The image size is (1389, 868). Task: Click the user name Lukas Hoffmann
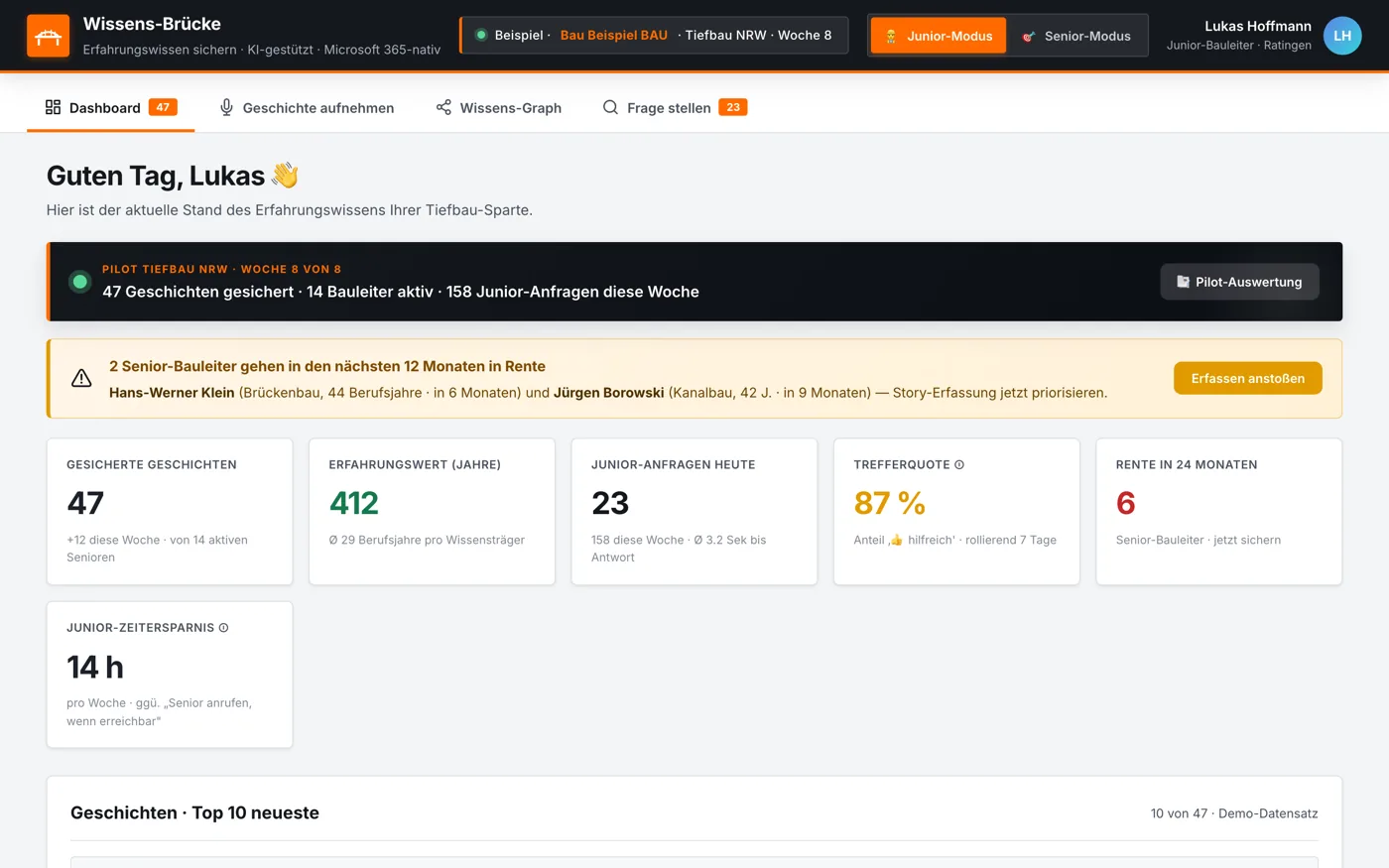click(x=1258, y=26)
